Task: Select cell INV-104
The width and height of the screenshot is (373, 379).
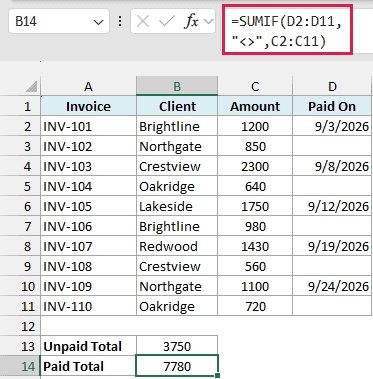Action: [88, 186]
